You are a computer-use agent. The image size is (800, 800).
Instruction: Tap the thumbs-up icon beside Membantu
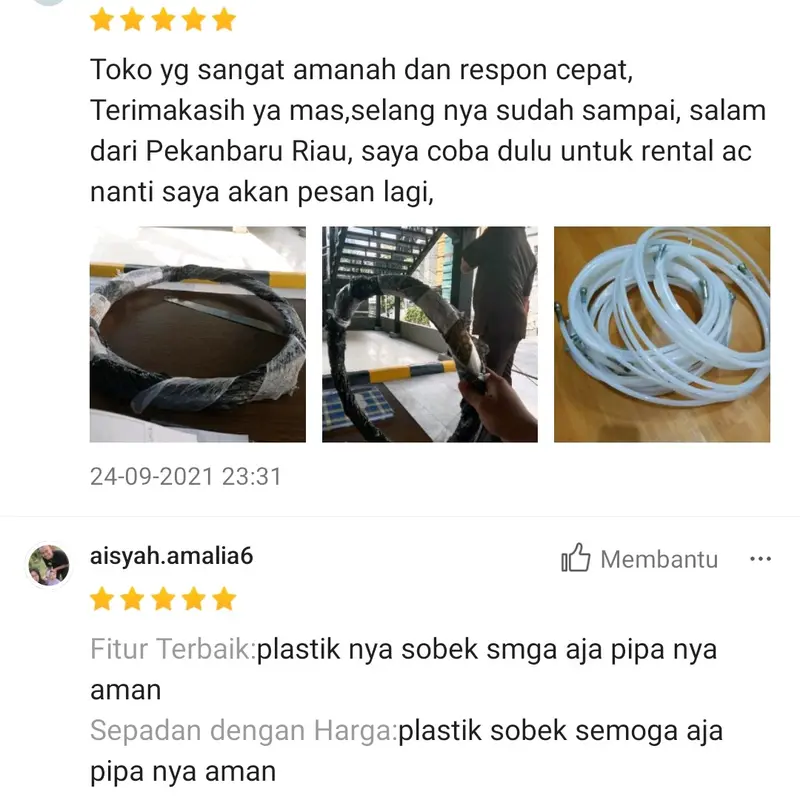point(576,557)
